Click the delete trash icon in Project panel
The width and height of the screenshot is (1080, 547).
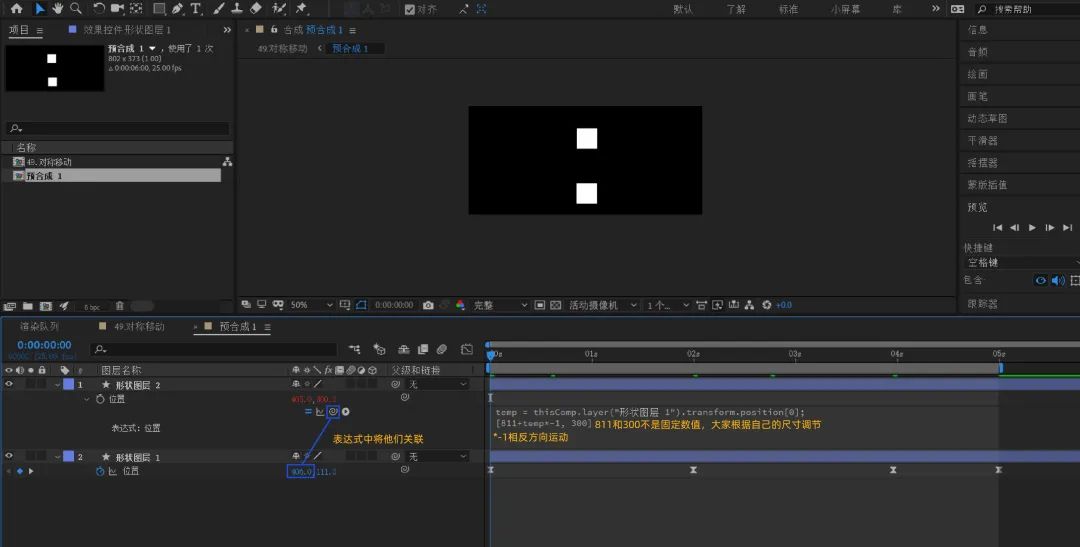click(x=119, y=306)
